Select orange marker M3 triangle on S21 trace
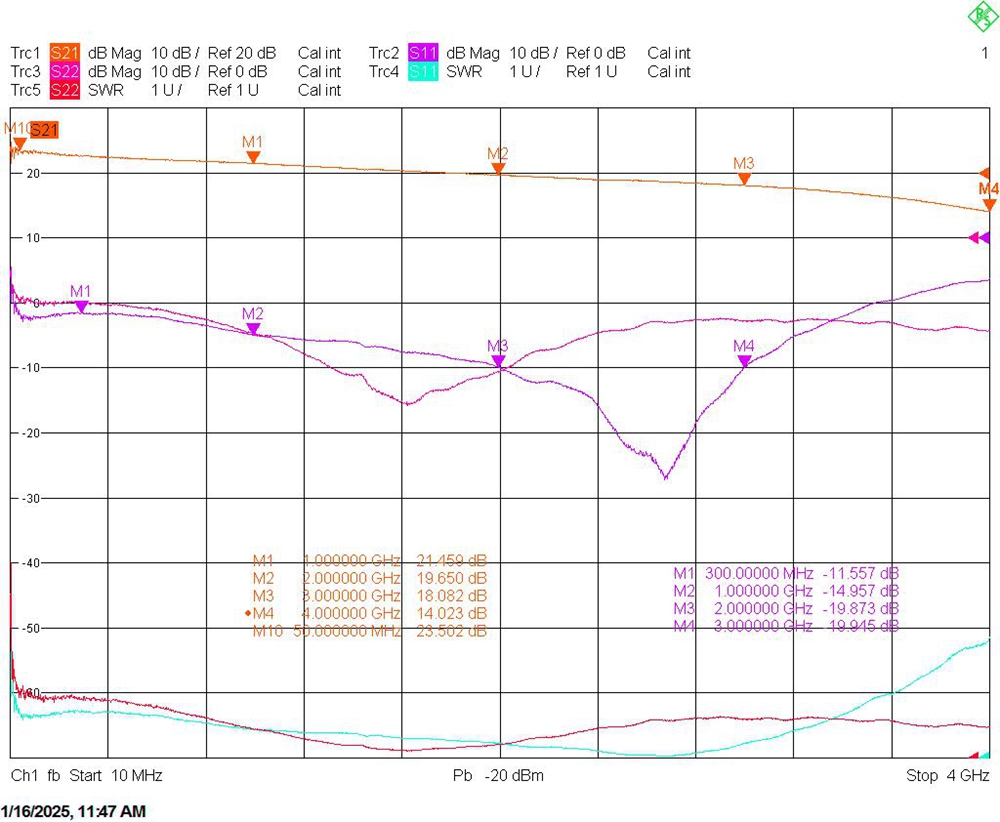 click(x=744, y=178)
